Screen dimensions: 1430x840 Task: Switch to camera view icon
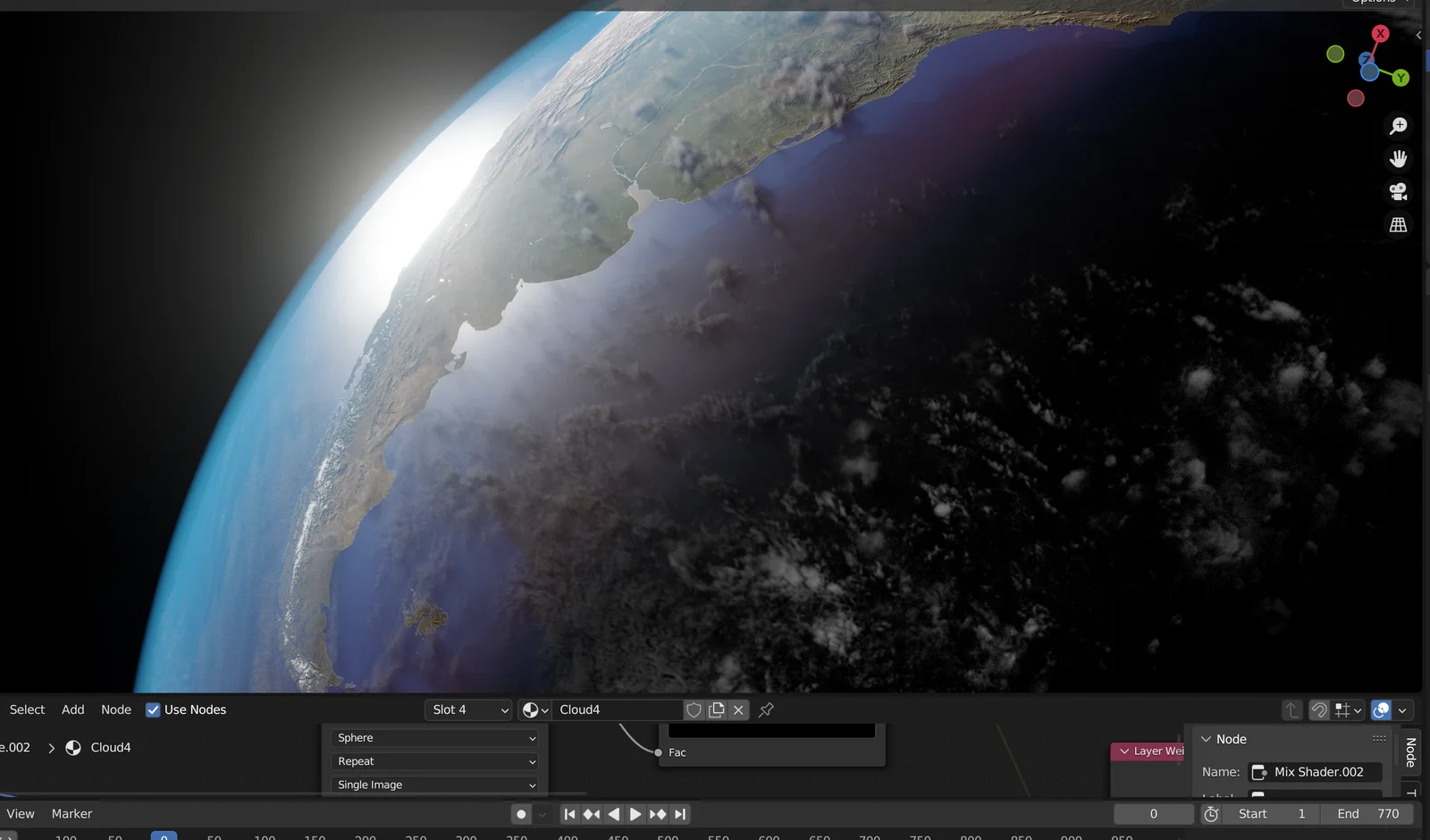(x=1399, y=192)
